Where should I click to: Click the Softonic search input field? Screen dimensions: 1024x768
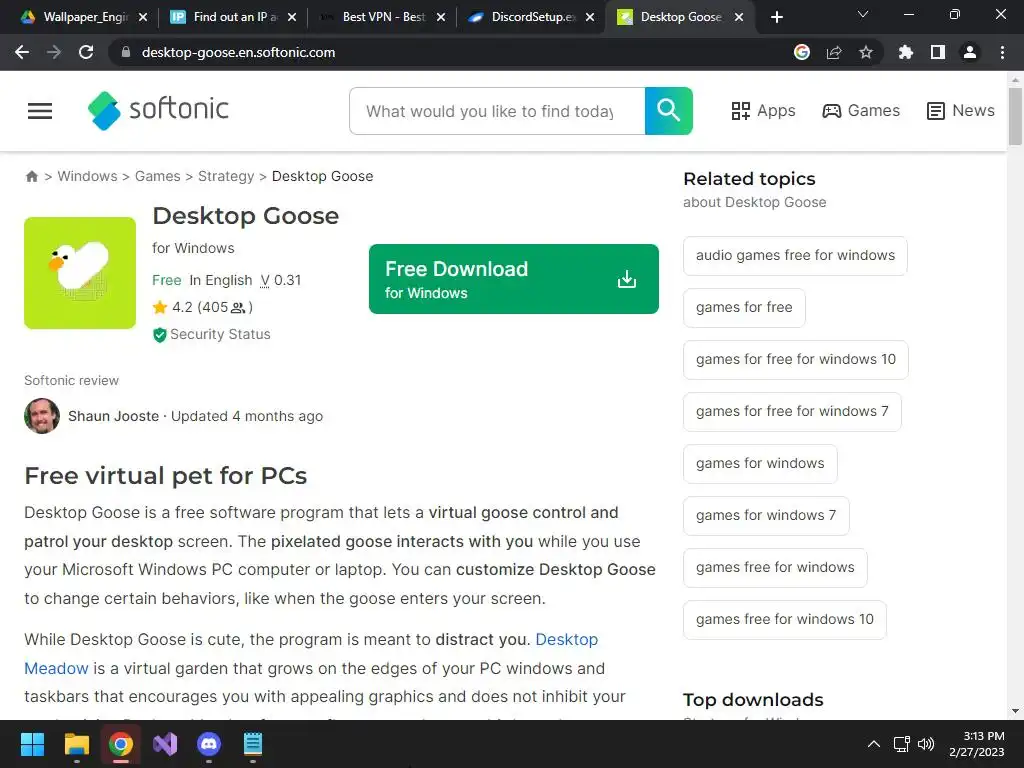(497, 111)
